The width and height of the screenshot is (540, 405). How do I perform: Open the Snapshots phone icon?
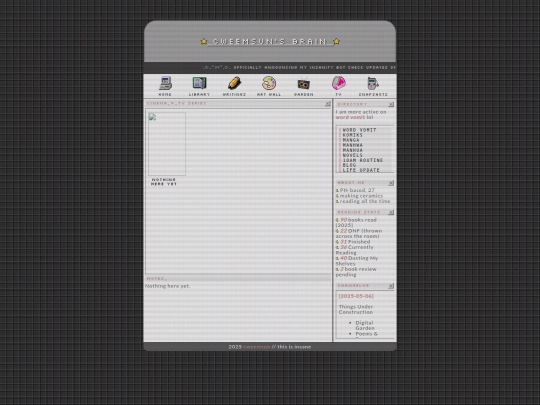373,84
